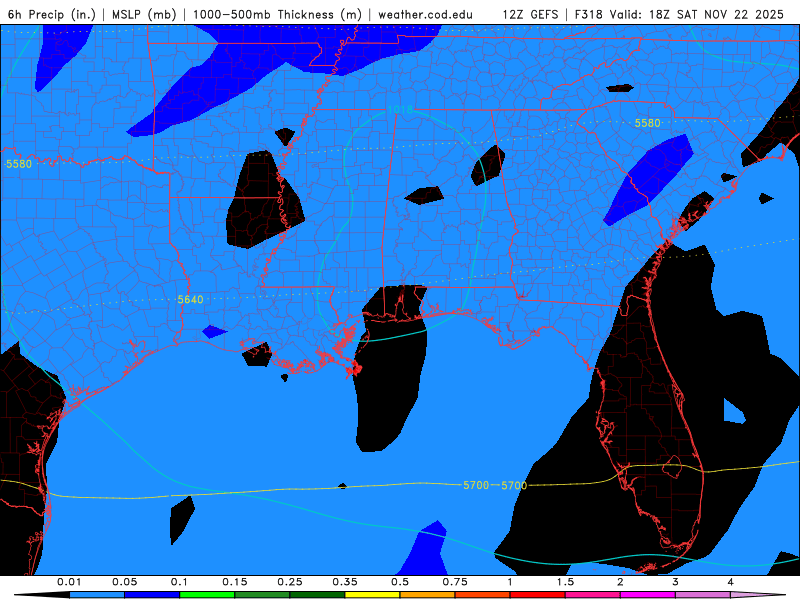Click the 0.35 legend value

point(345,582)
